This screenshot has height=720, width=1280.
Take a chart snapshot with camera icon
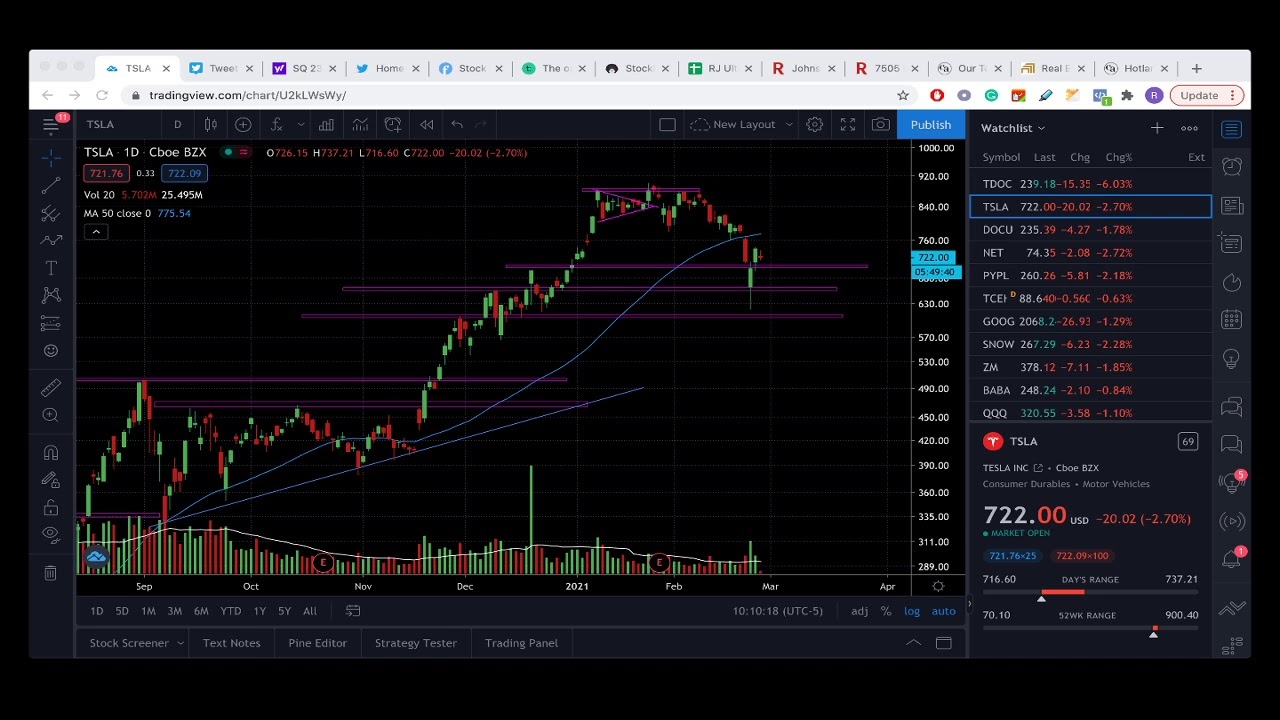(880, 124)
